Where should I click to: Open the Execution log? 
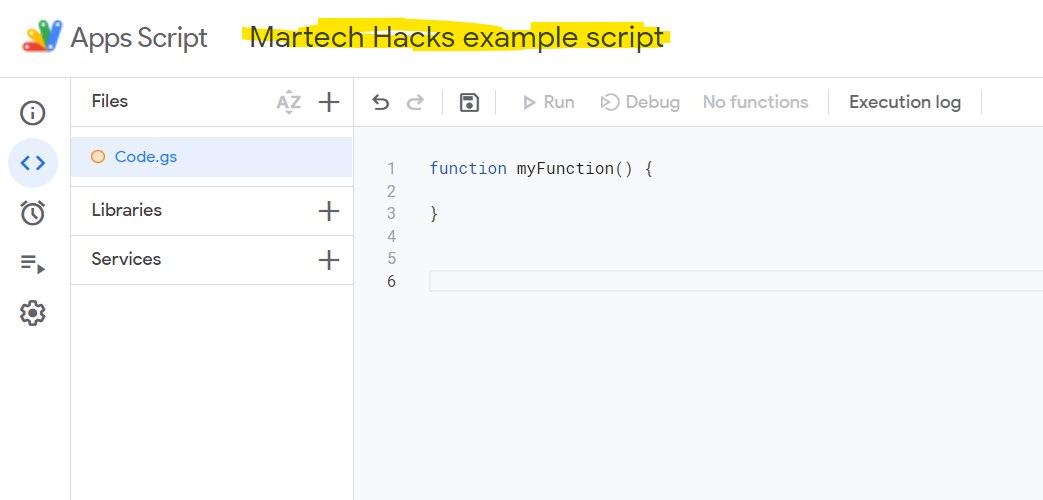click(905, 102)
